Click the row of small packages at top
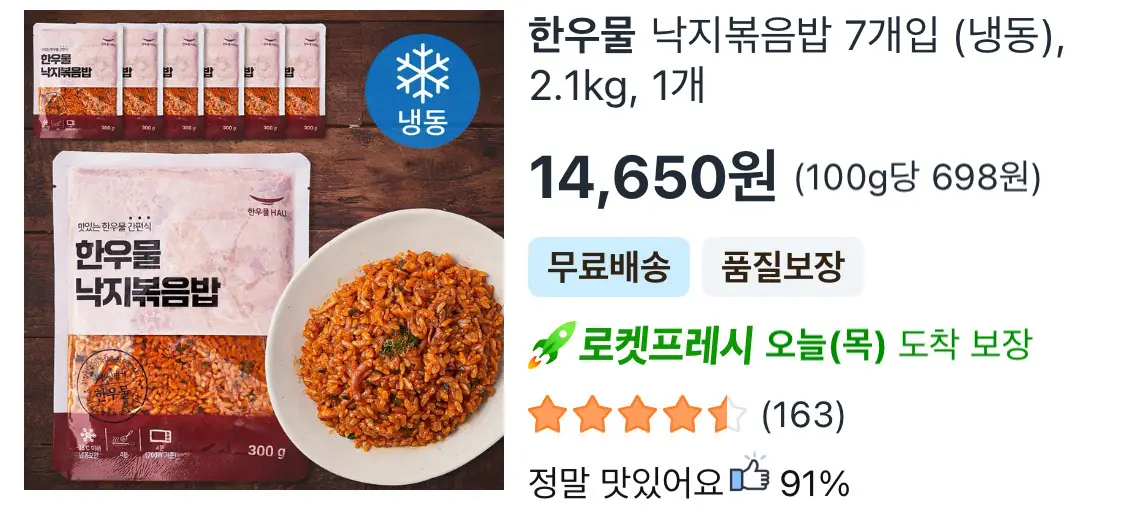Screen dimensions: 1125x507 click(180, 80)
